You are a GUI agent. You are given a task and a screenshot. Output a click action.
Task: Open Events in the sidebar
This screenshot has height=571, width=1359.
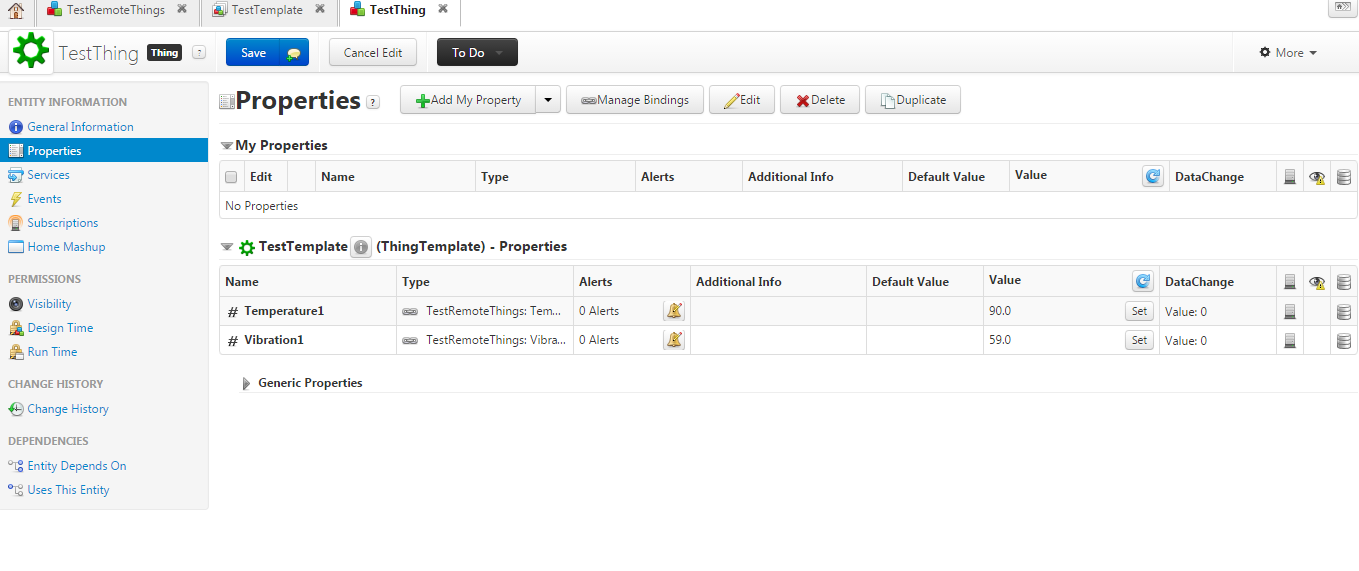pyautogui.click(x=44, y=199)
